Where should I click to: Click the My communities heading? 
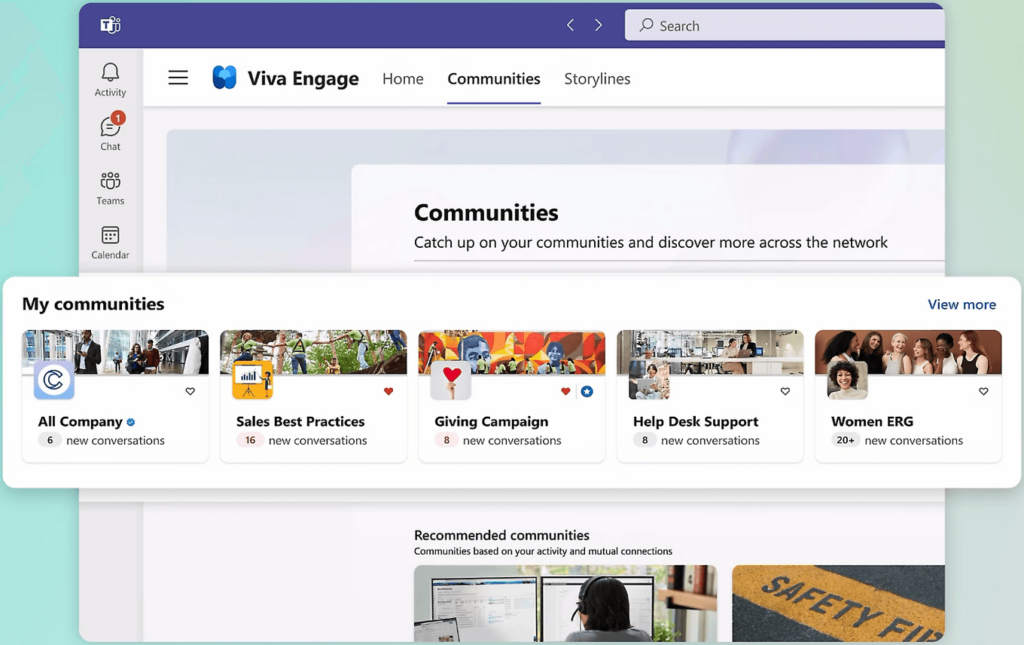pyautogui.click(x=93, y=304)
